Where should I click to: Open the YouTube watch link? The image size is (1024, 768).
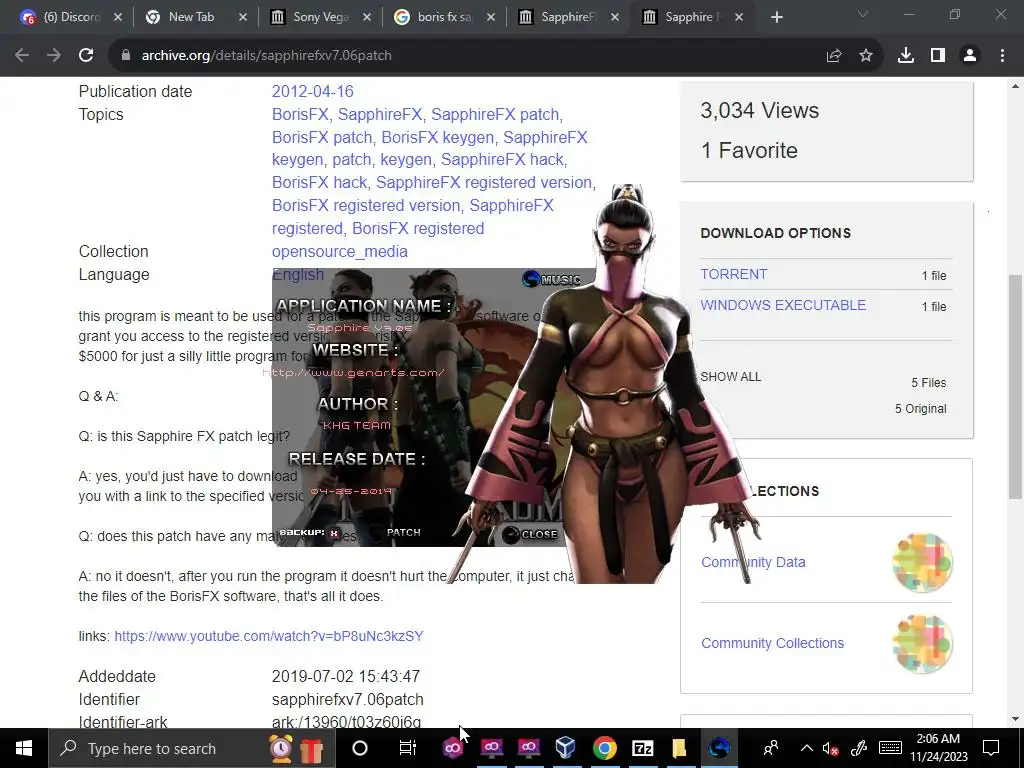[269, 636]
